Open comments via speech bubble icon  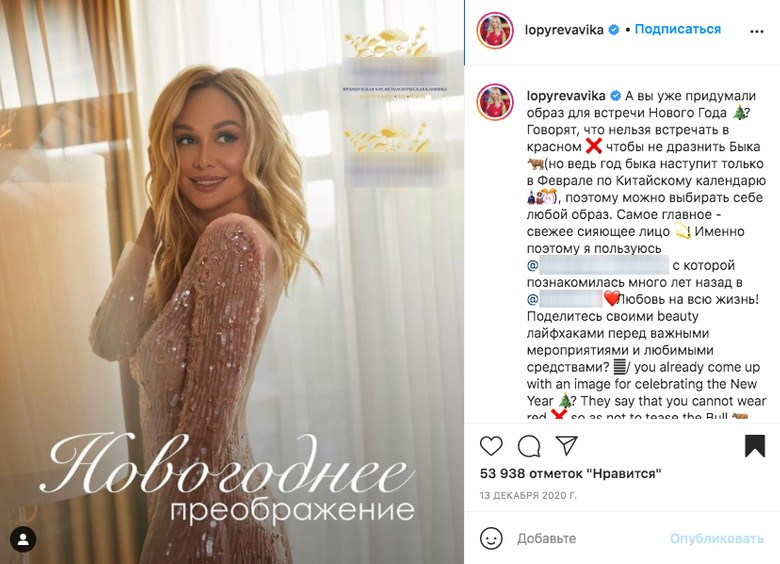point(529,446)
